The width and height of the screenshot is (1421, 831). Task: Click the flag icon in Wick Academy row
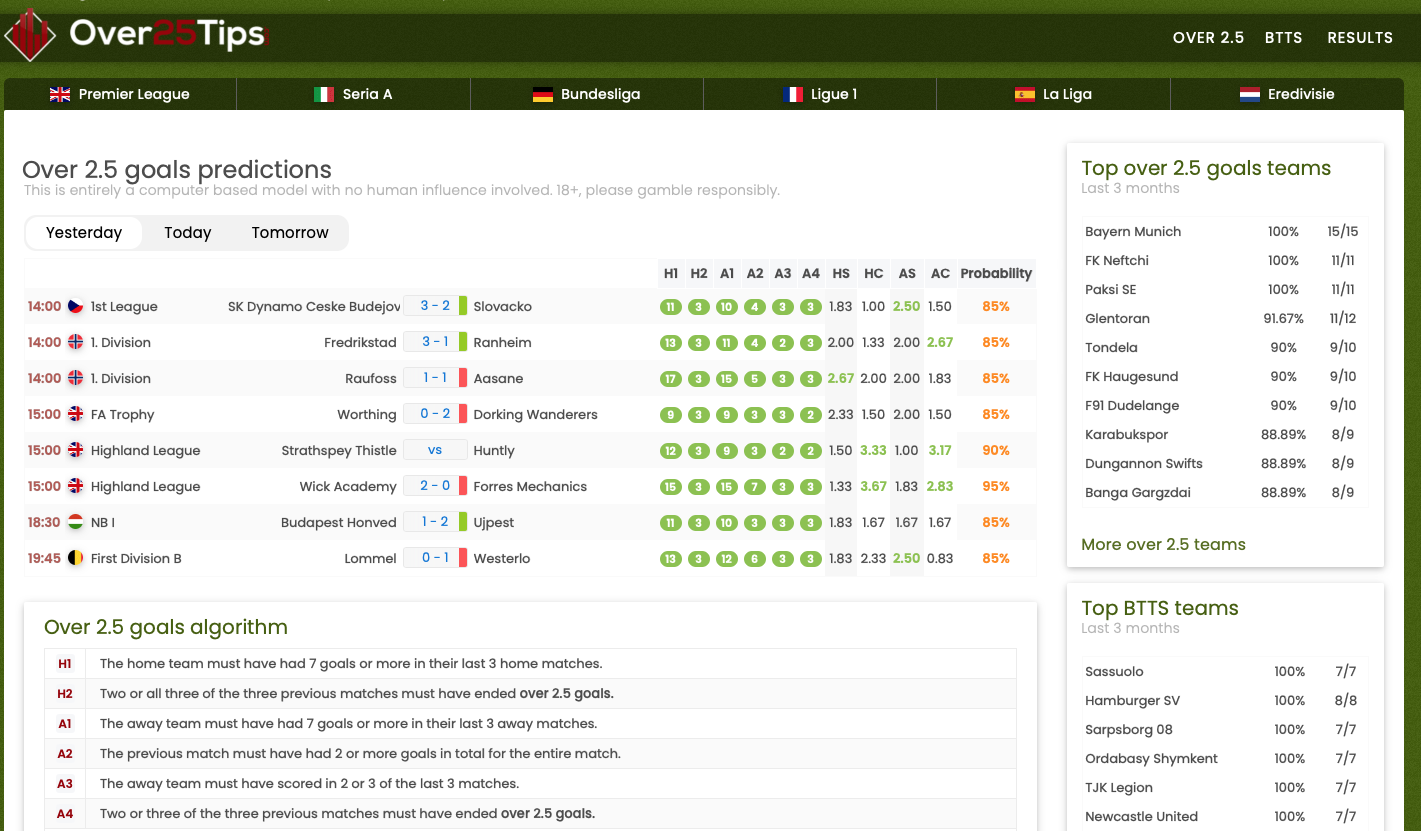pyautogui.click(x=75, y=486)
